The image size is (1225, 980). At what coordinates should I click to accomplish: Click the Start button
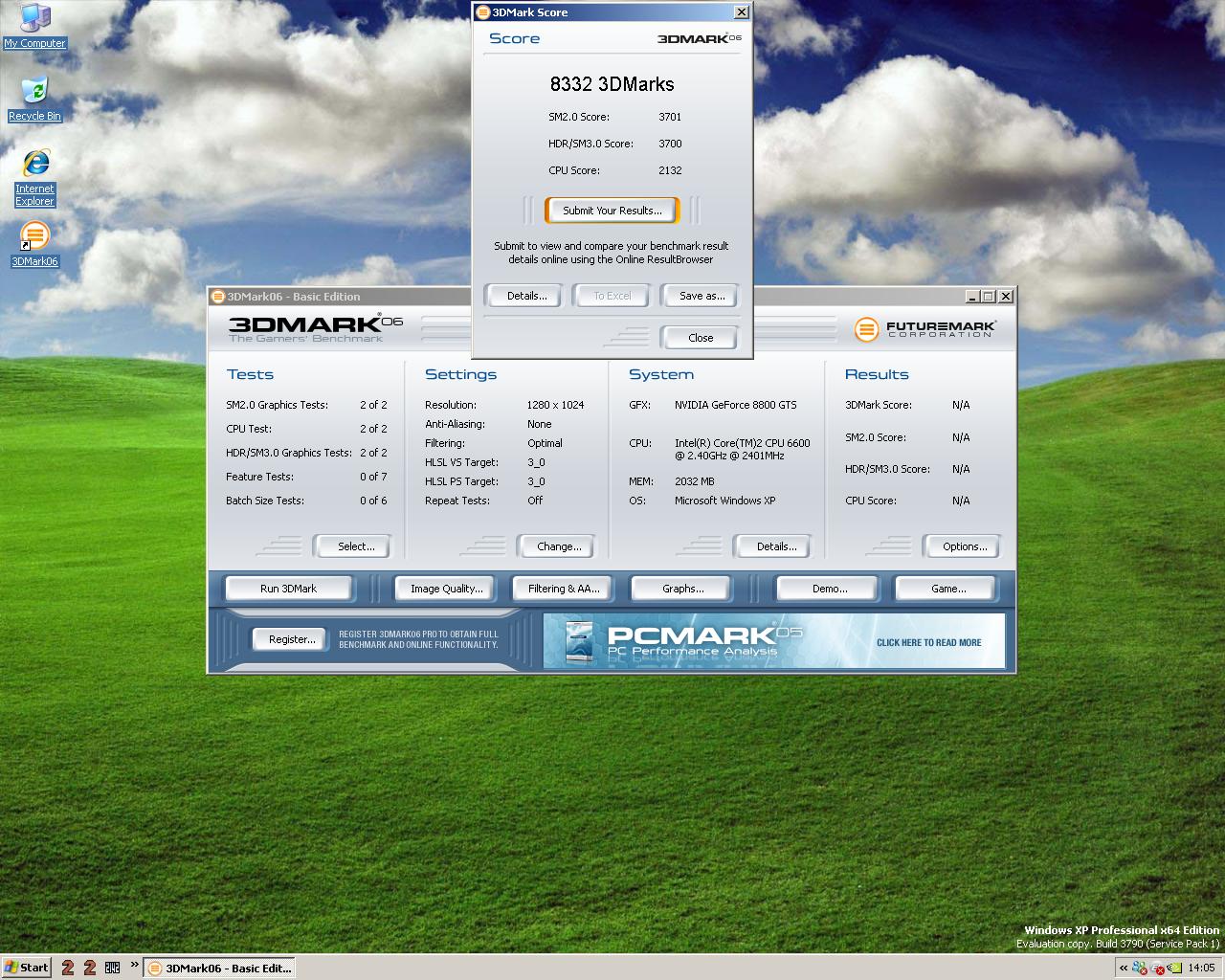point(27,968)
